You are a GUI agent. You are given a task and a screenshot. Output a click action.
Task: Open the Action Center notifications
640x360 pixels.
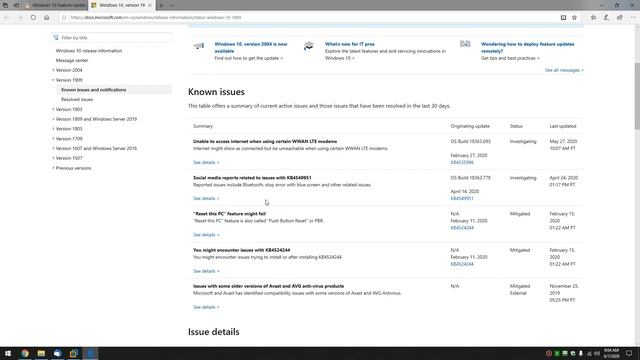629,353
